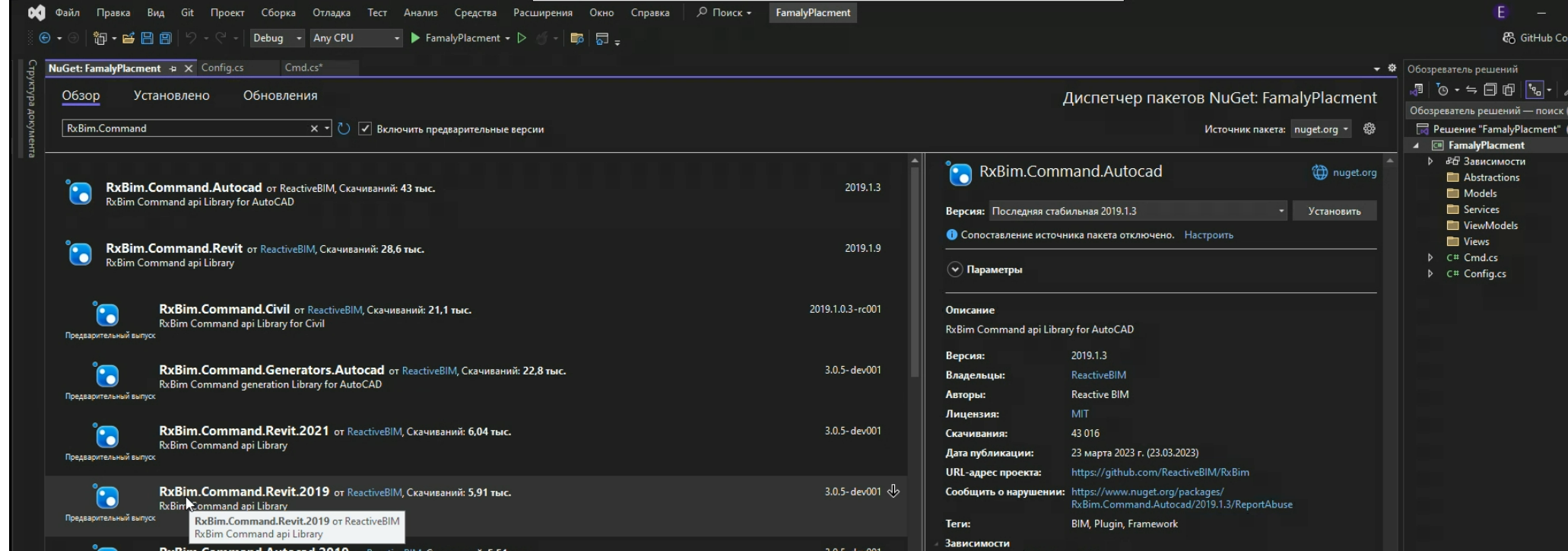Switch to the Установлено tab

pos(171,96)
